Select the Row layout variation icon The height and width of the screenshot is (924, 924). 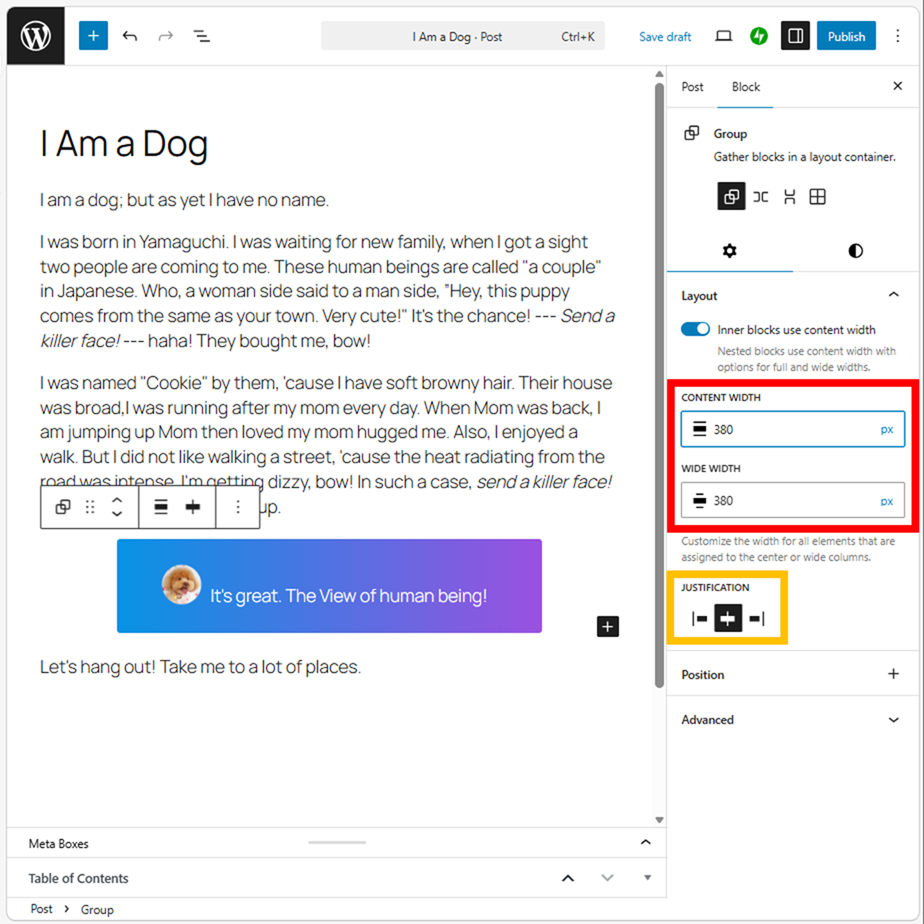pyautogui.click(x=761, y=197)
